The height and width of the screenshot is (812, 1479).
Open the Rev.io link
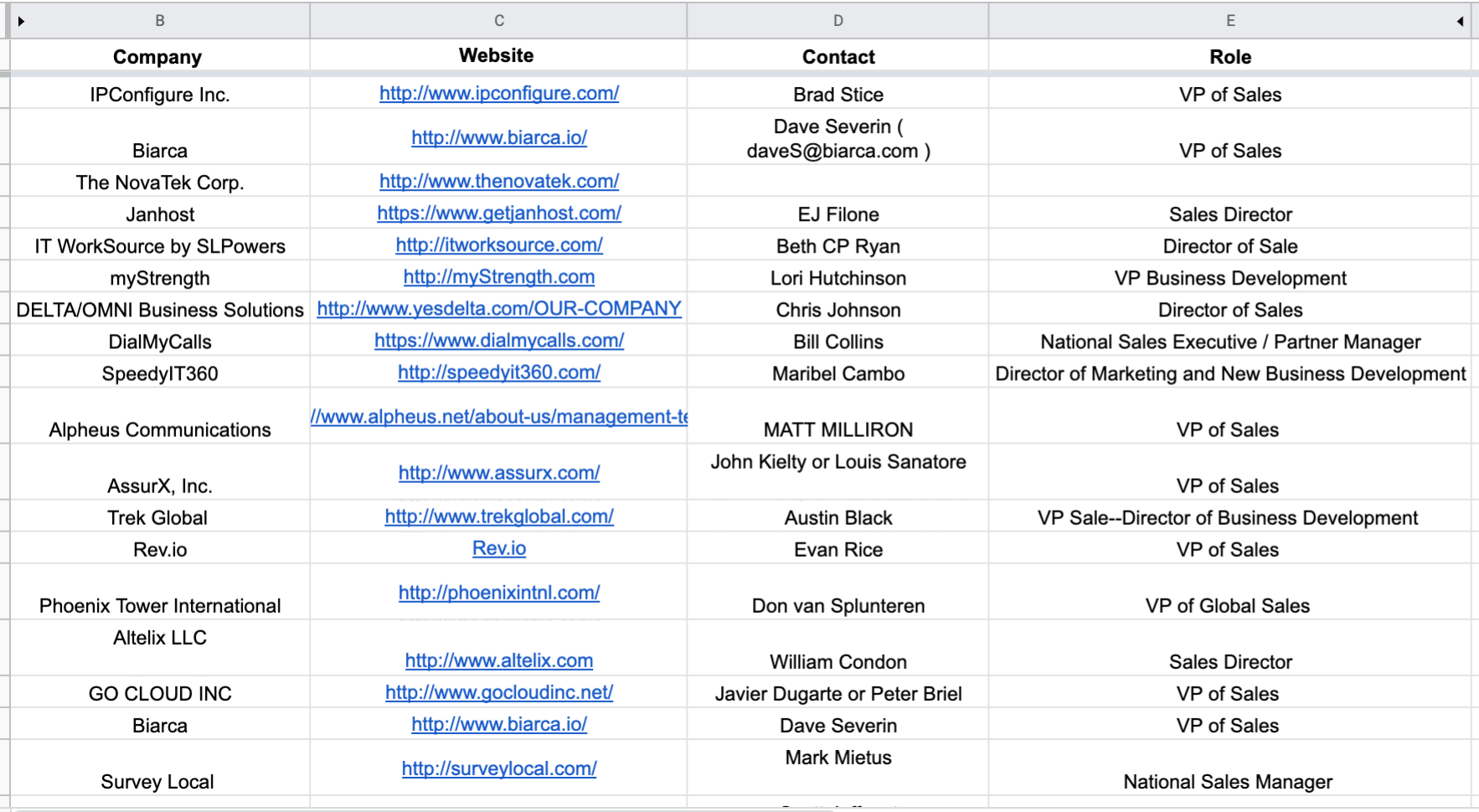(499, 547)
